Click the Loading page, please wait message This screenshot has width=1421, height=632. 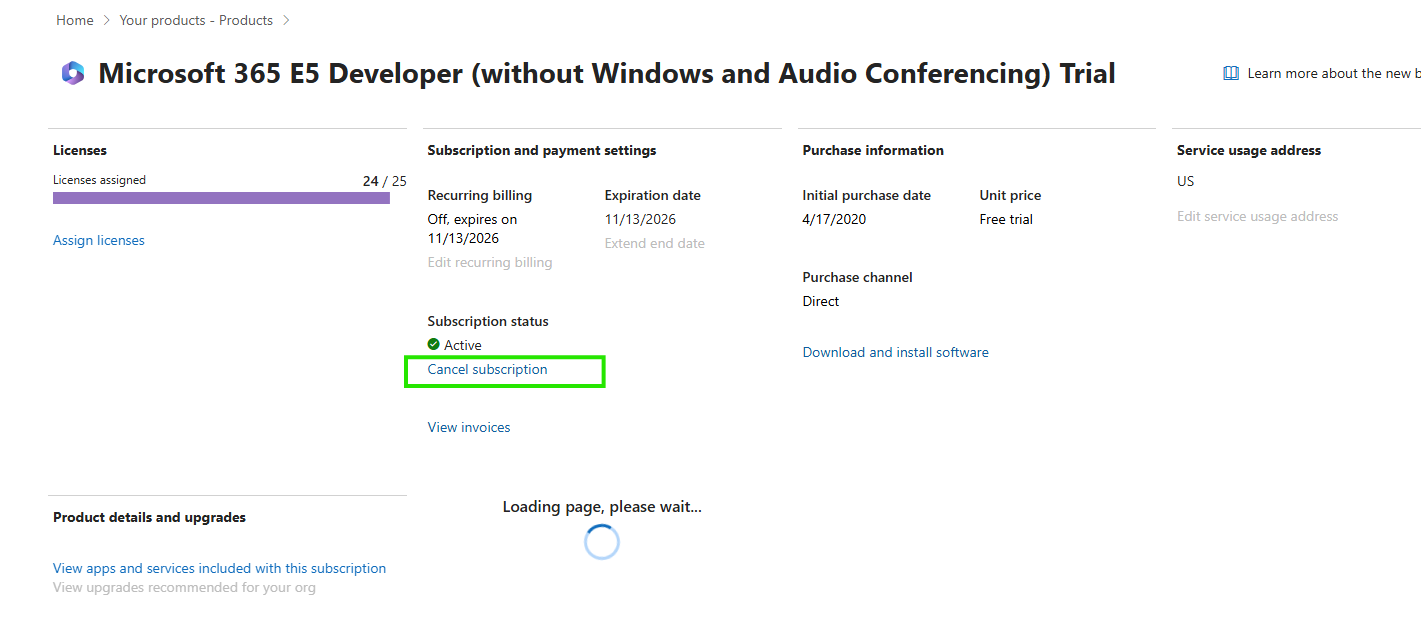pos(602,506)
